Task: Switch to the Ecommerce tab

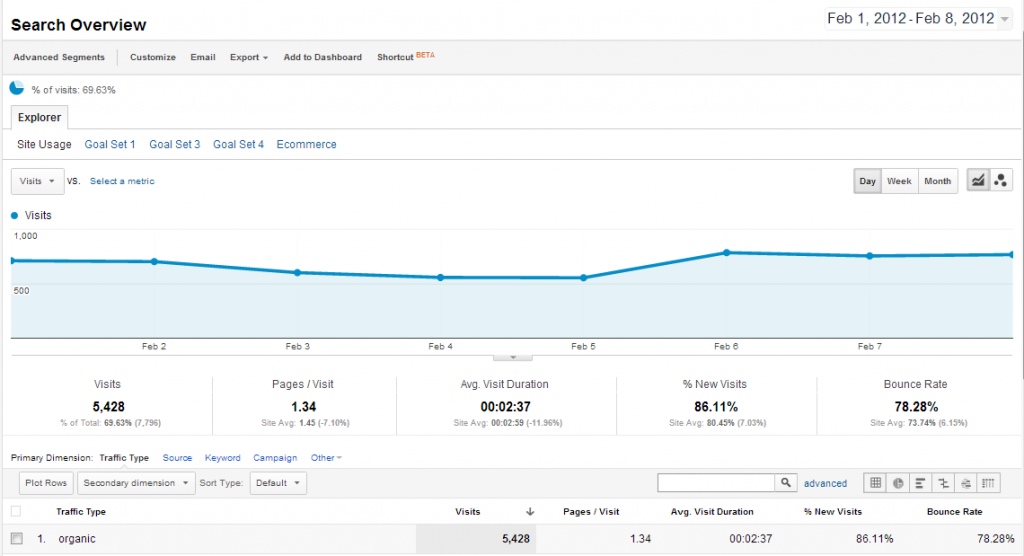Action: (x=306, y=144)
